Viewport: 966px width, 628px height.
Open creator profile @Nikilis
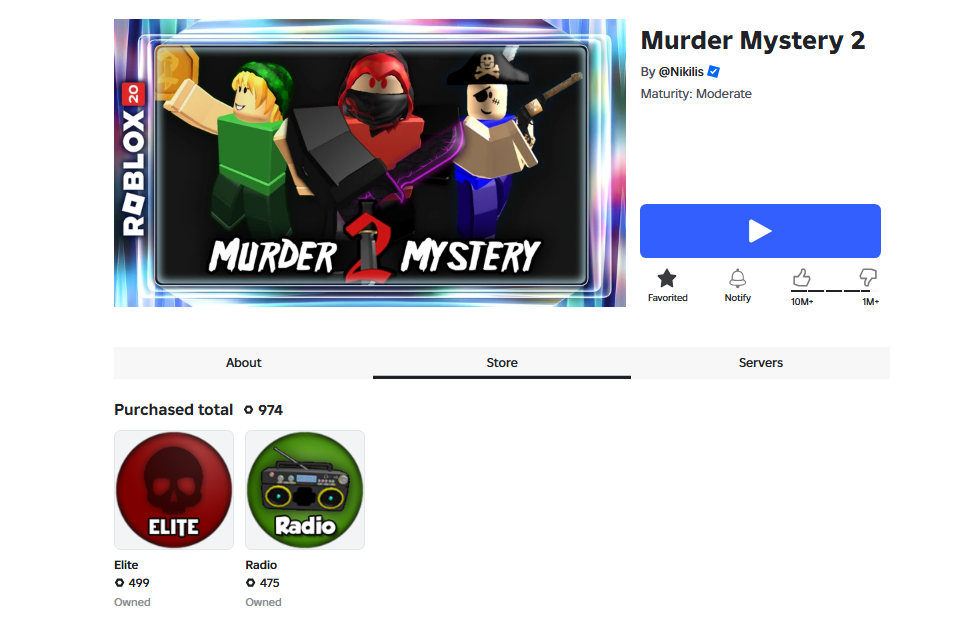tap(681, 71)
